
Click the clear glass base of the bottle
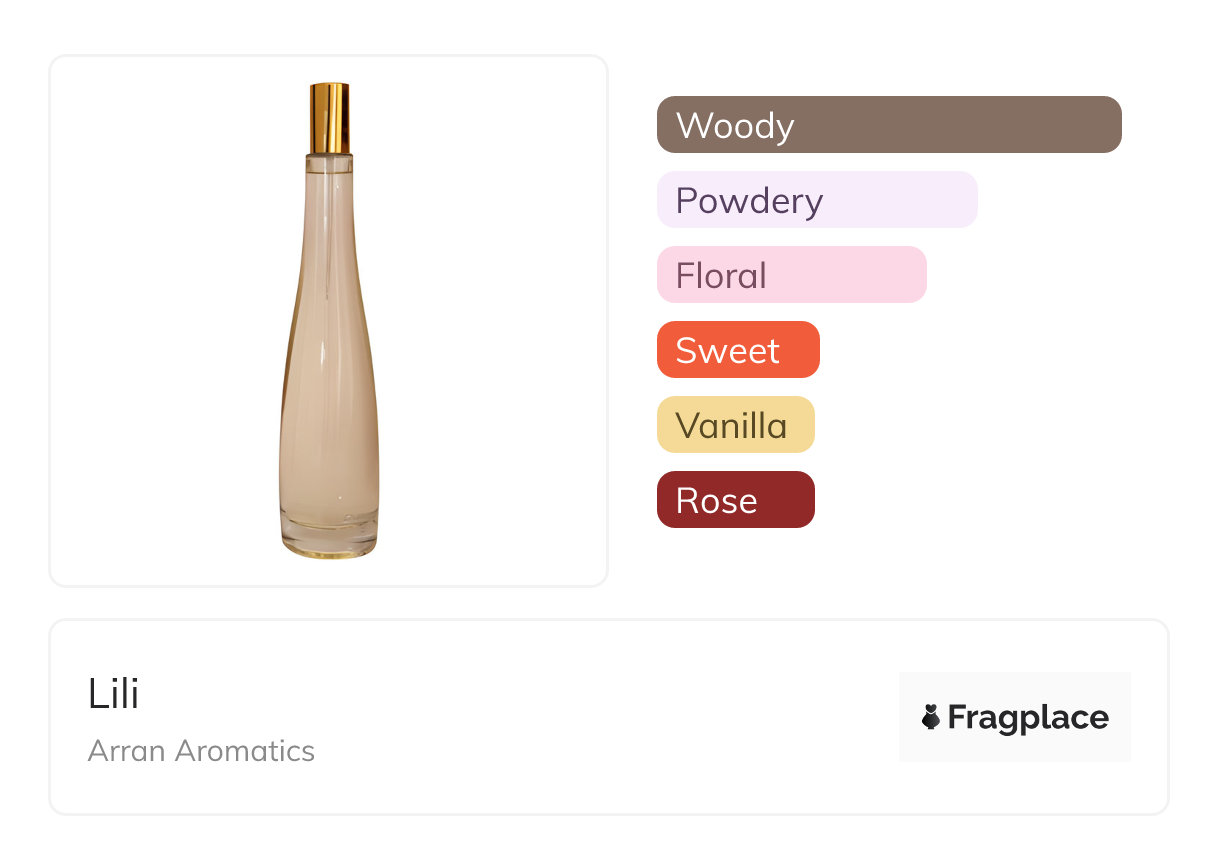click(x=329, y=540)
